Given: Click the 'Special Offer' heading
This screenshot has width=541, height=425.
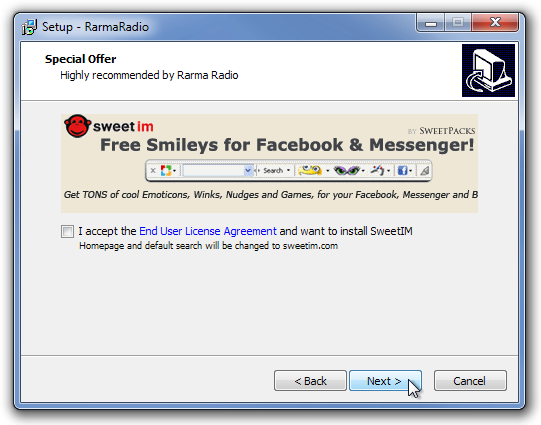Looking at the screenshot, I should pos(80,59).
